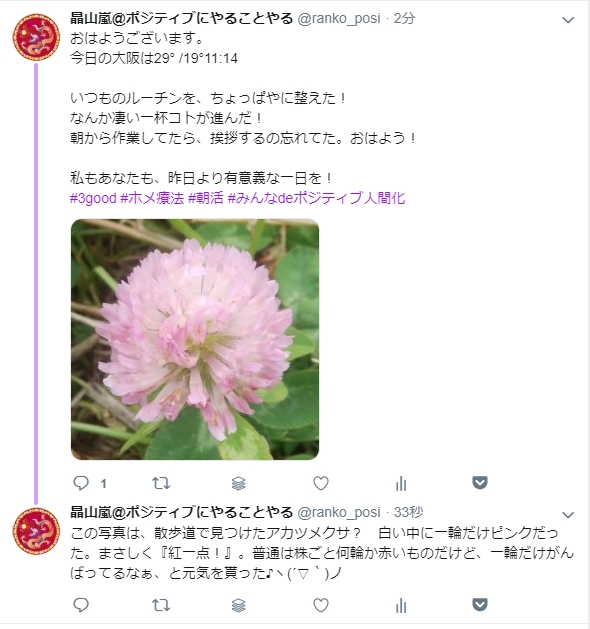Expand the second tweet's chevron menu
The width and height of the screenshot is (590, 629).
pyautogui.click(x=568, y=515)
